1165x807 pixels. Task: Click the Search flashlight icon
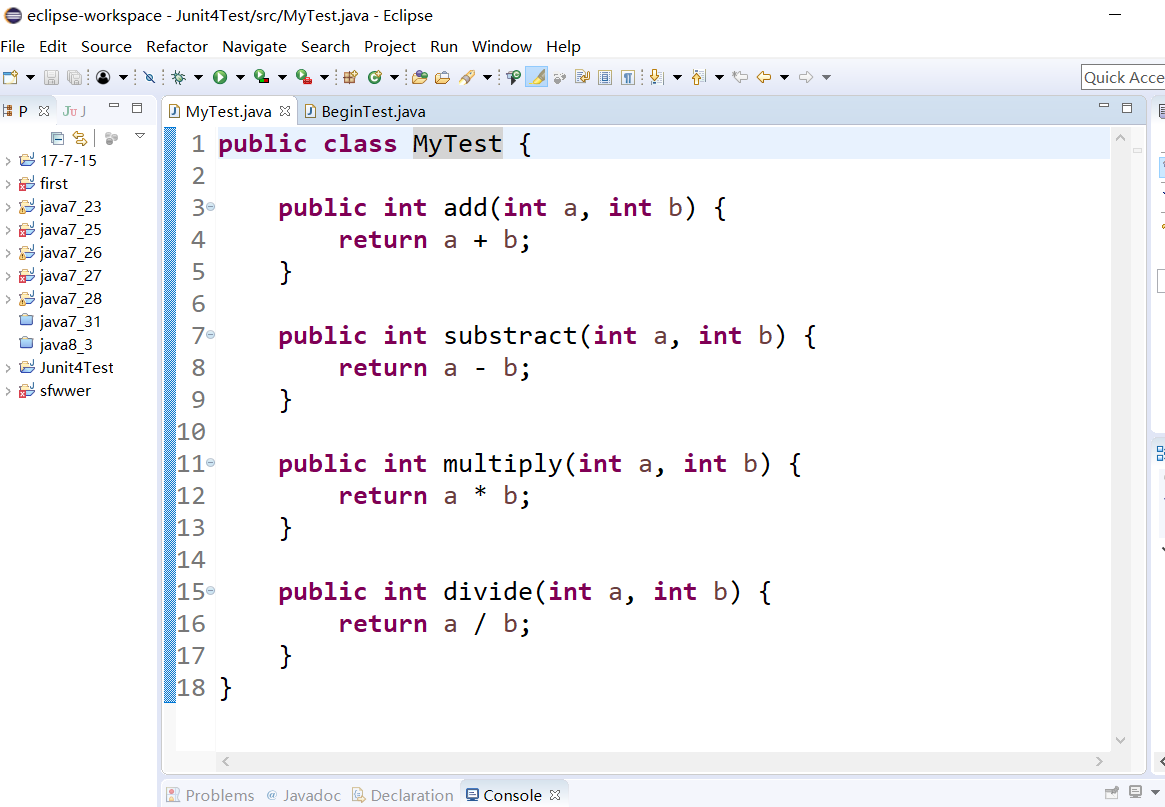(x=467, y=77)
